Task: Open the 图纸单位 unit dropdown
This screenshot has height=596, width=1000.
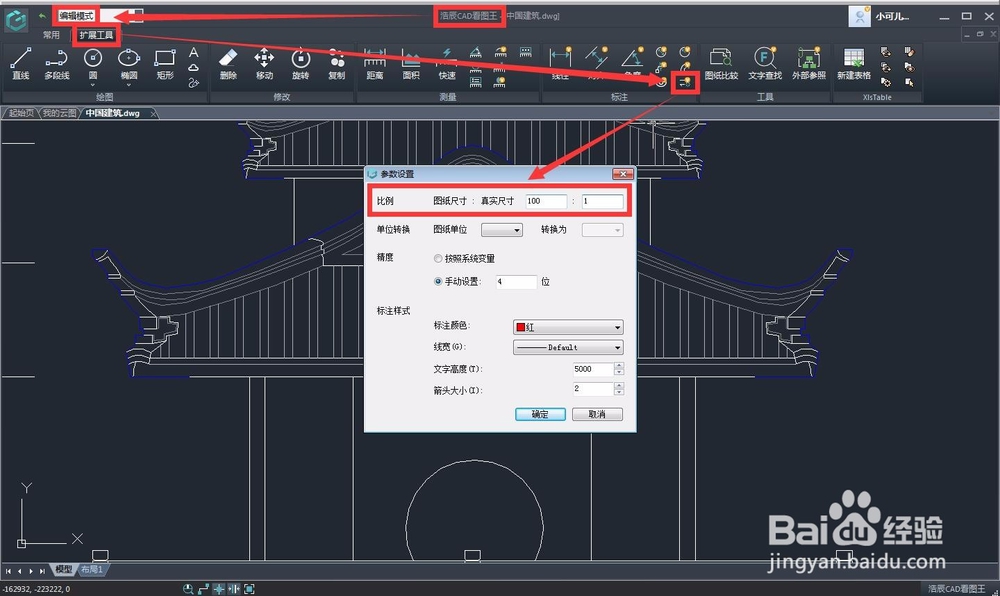Action: [502, 230]
